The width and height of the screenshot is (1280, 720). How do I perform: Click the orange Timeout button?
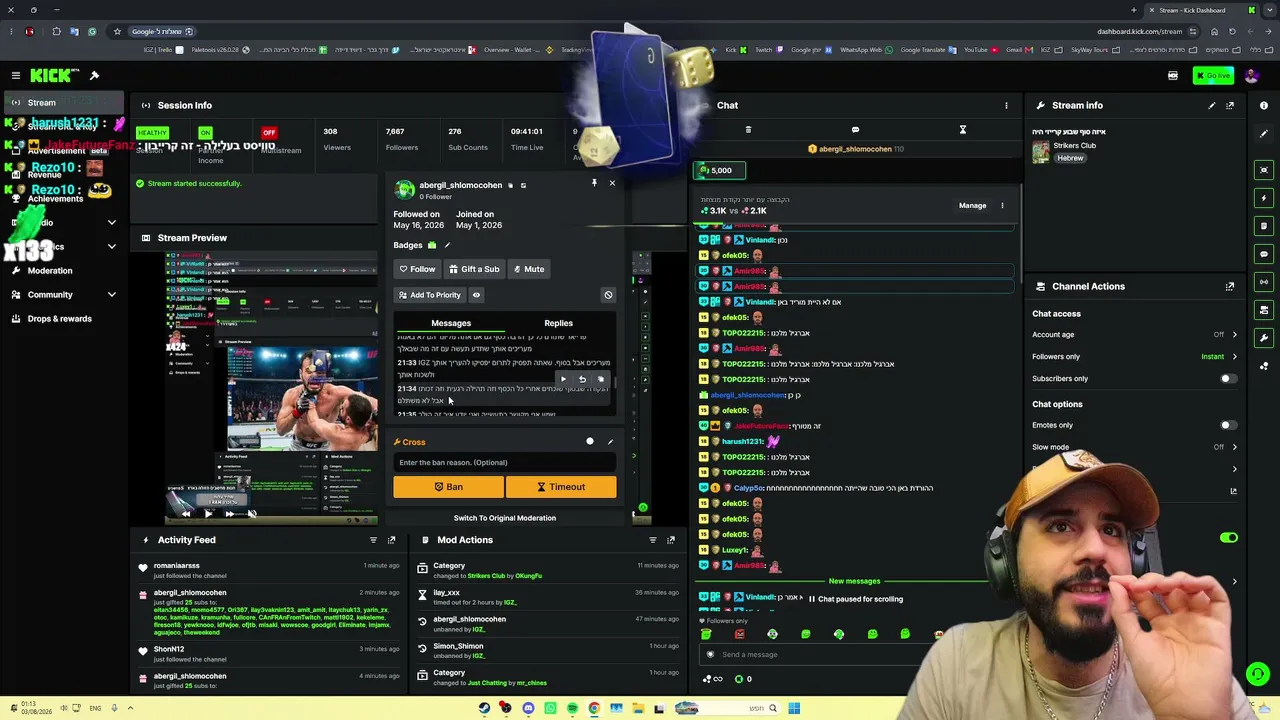click(561, 487)
